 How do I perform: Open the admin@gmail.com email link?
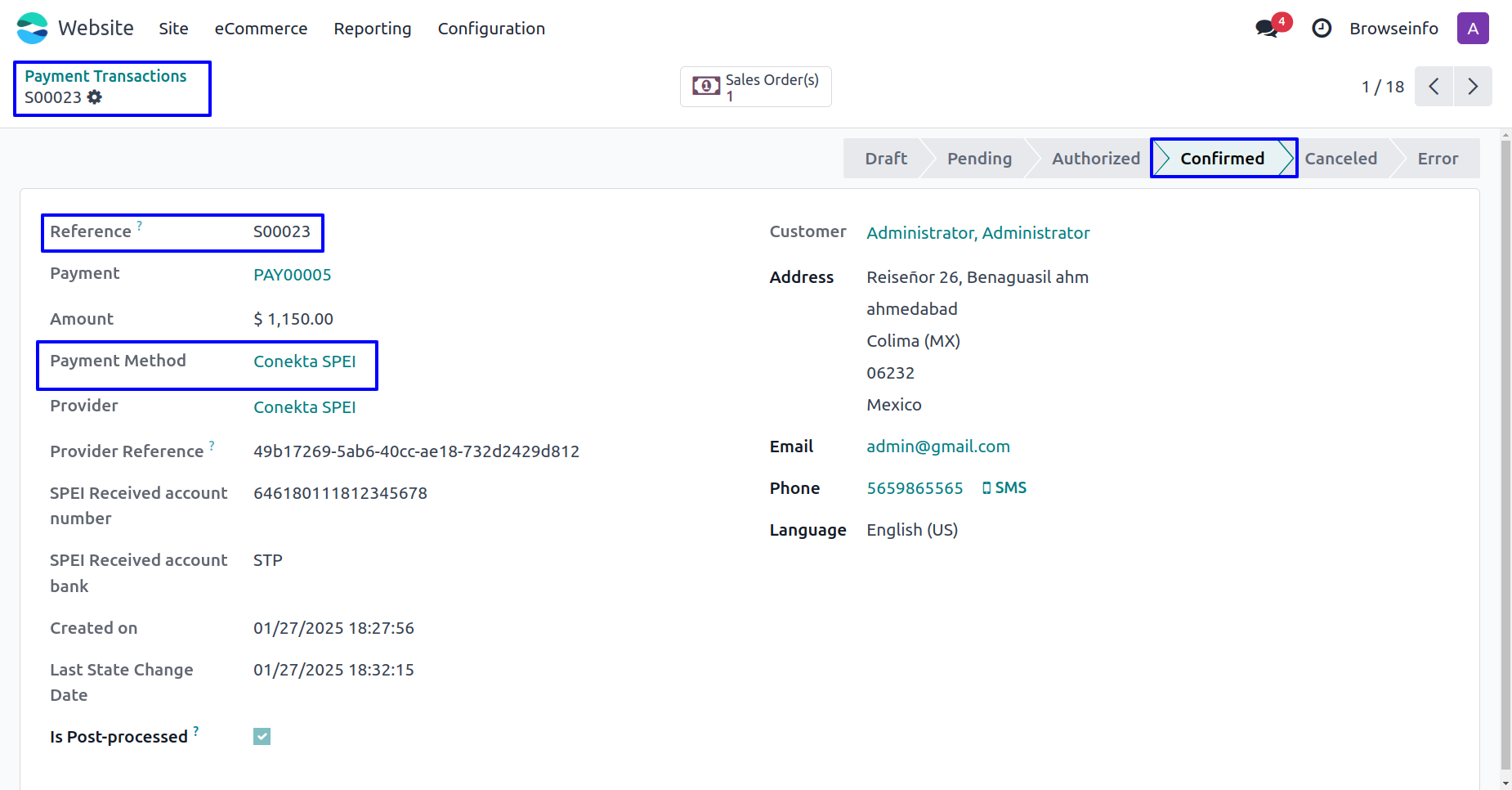[937, 447]
